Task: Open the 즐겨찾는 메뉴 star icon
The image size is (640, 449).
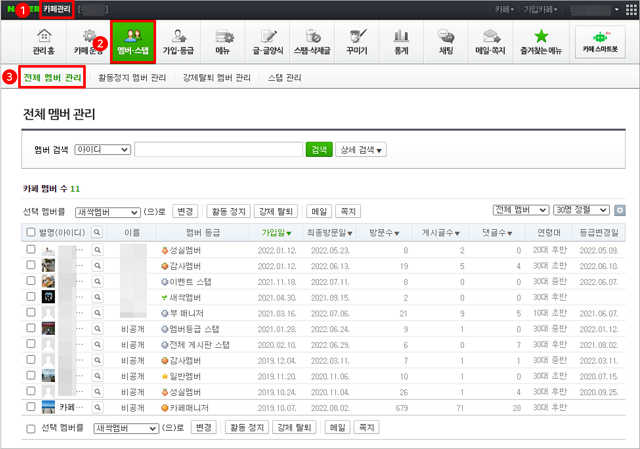Action: coord(541,36)
